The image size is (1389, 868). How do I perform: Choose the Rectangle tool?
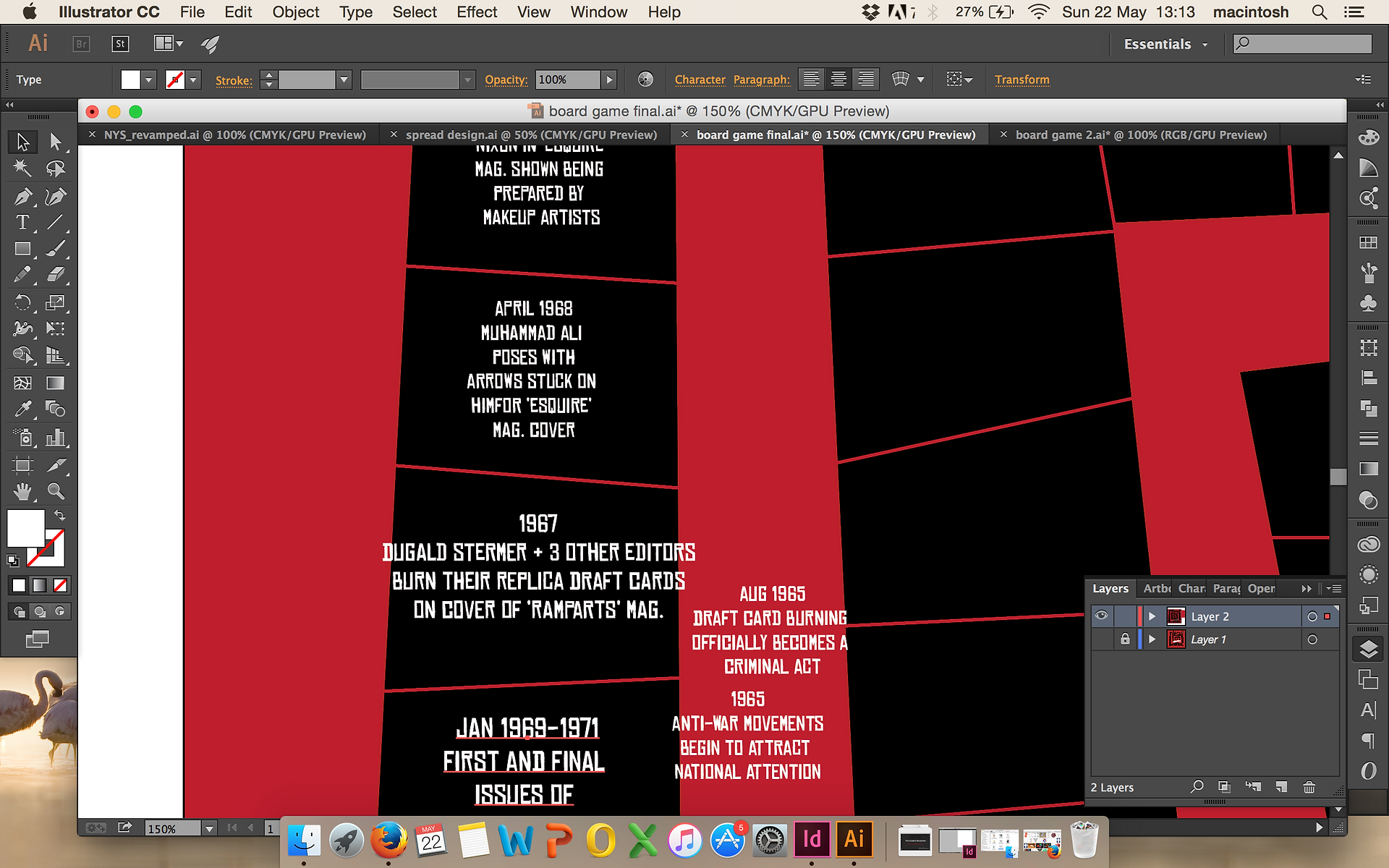click(23, 249)
